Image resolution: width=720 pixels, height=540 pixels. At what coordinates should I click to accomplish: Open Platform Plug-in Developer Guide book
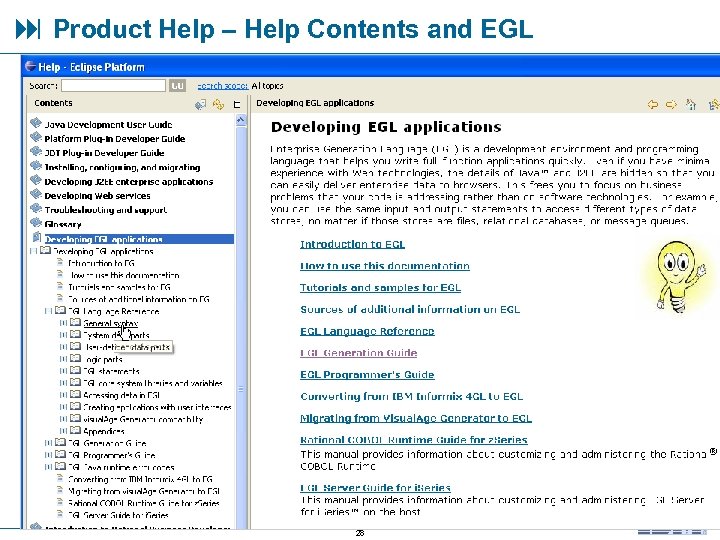115,139
